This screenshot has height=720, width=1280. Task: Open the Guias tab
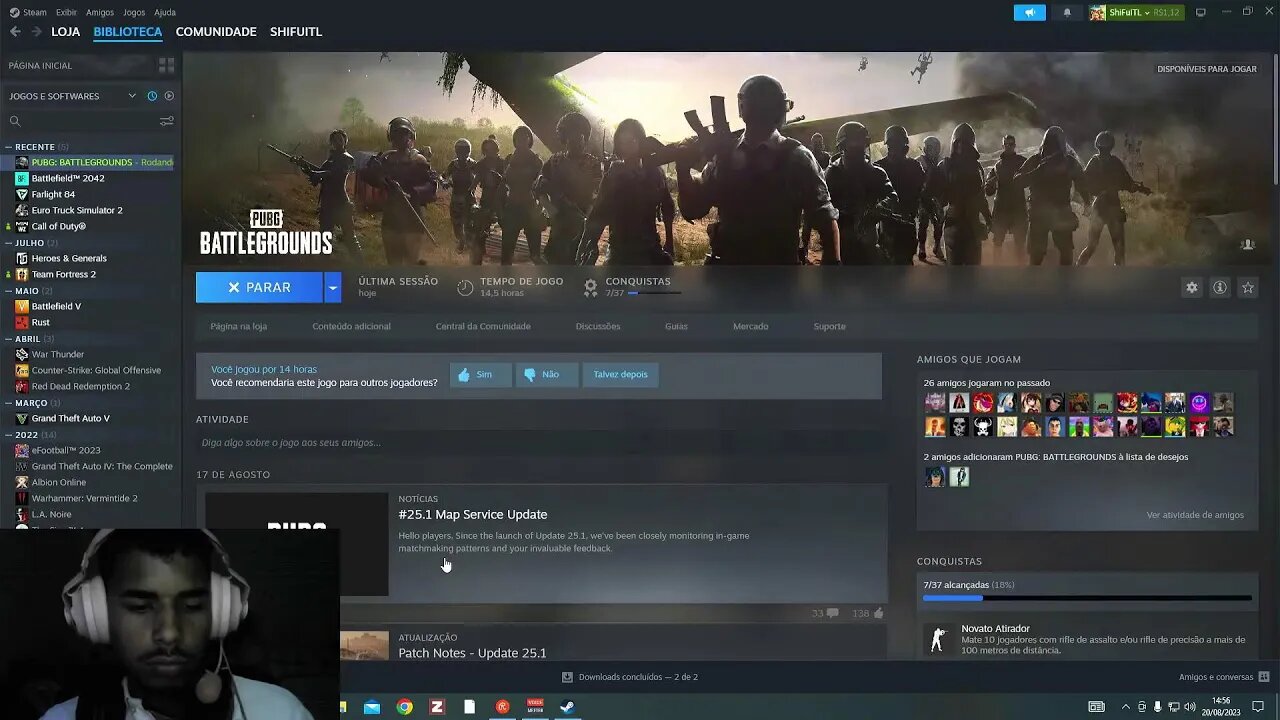coord(676,326)
